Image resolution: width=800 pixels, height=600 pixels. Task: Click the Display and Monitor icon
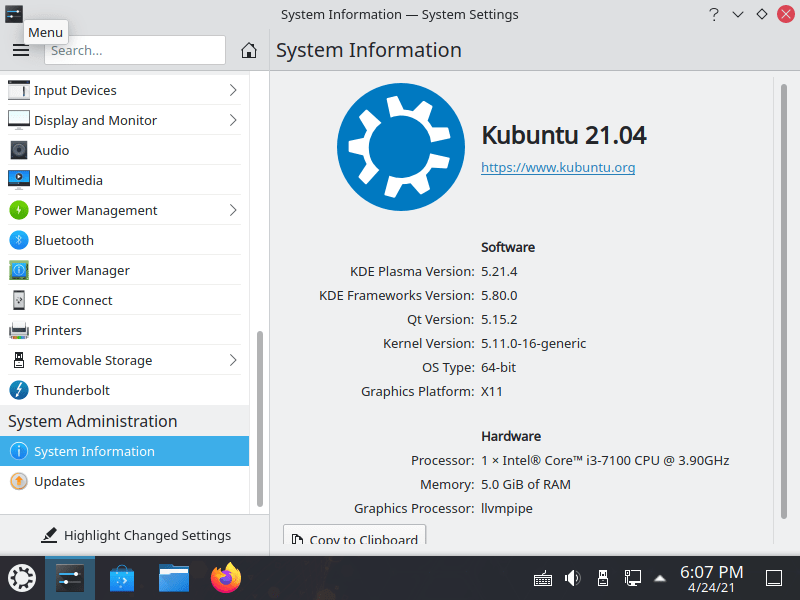tap(19, 120)
